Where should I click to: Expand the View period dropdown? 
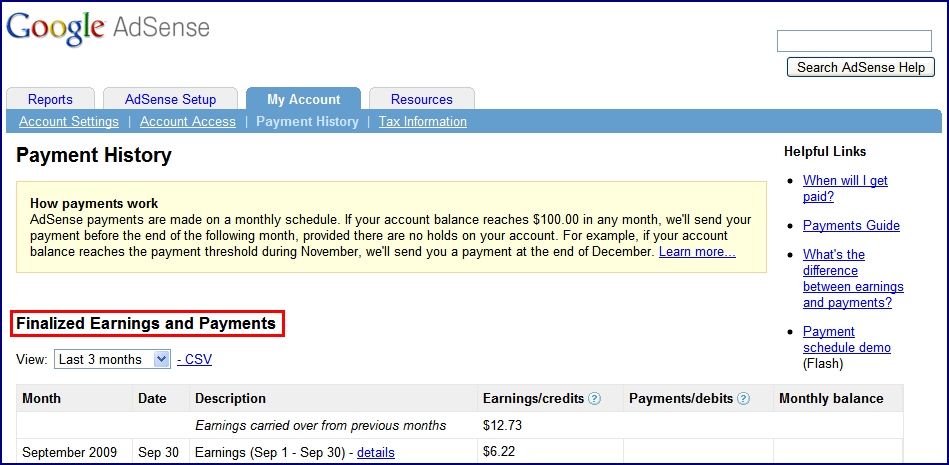click(x=113, y=360)
